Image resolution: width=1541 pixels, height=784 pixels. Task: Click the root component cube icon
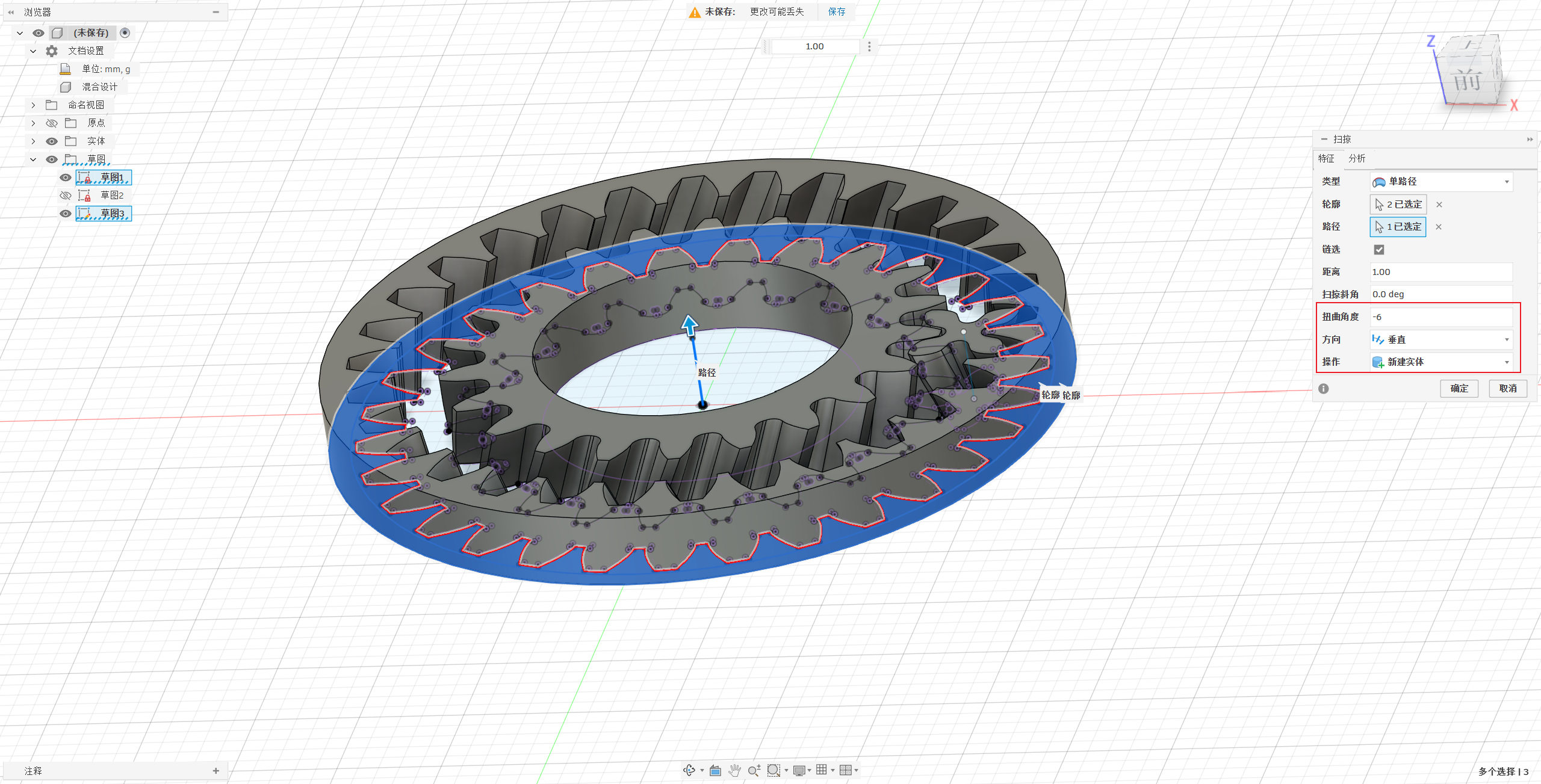(57, 33)
